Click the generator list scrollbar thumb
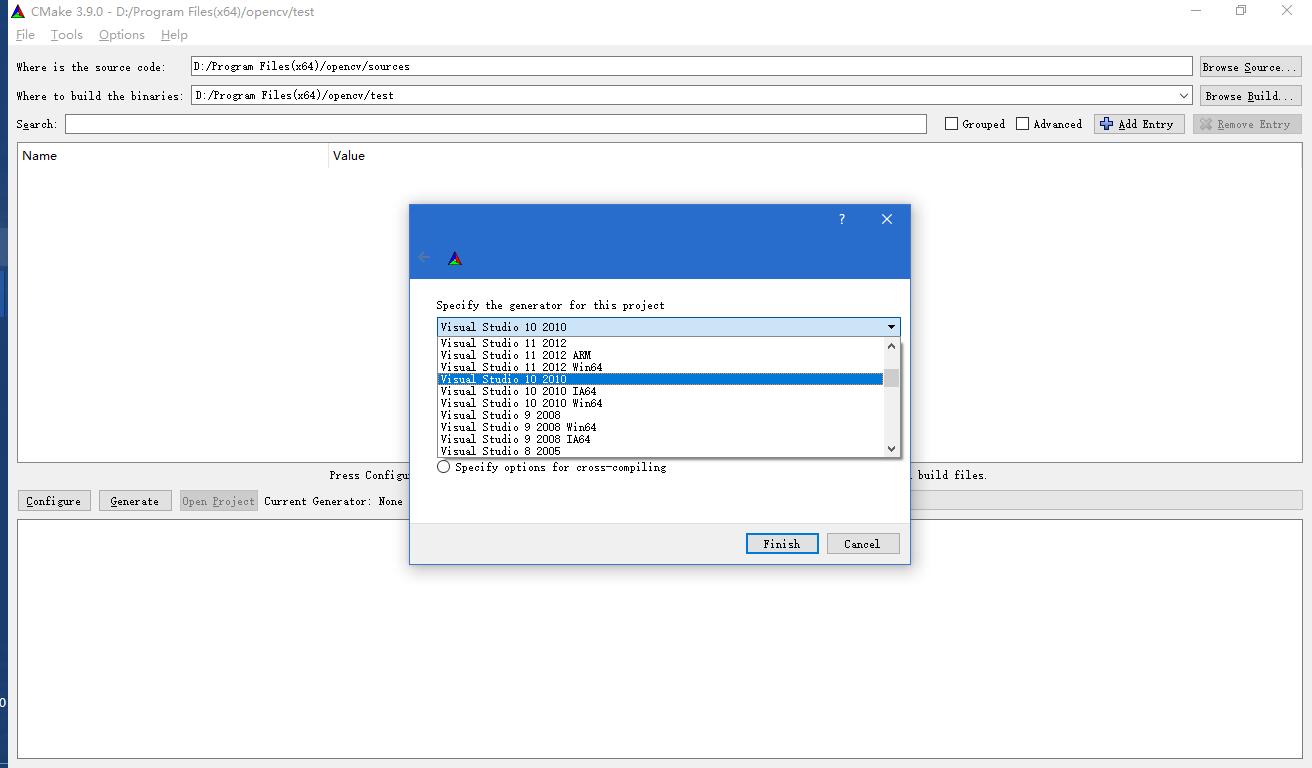 pos(892,378)
